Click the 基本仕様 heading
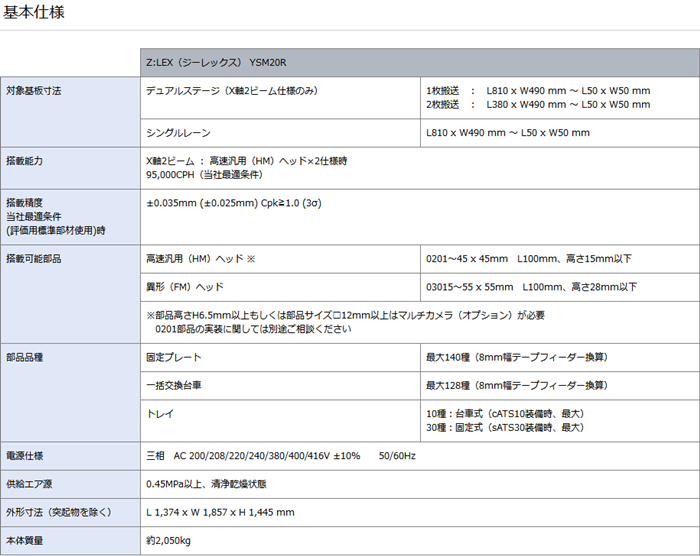 pyautogui.click(x=34, y=12)
